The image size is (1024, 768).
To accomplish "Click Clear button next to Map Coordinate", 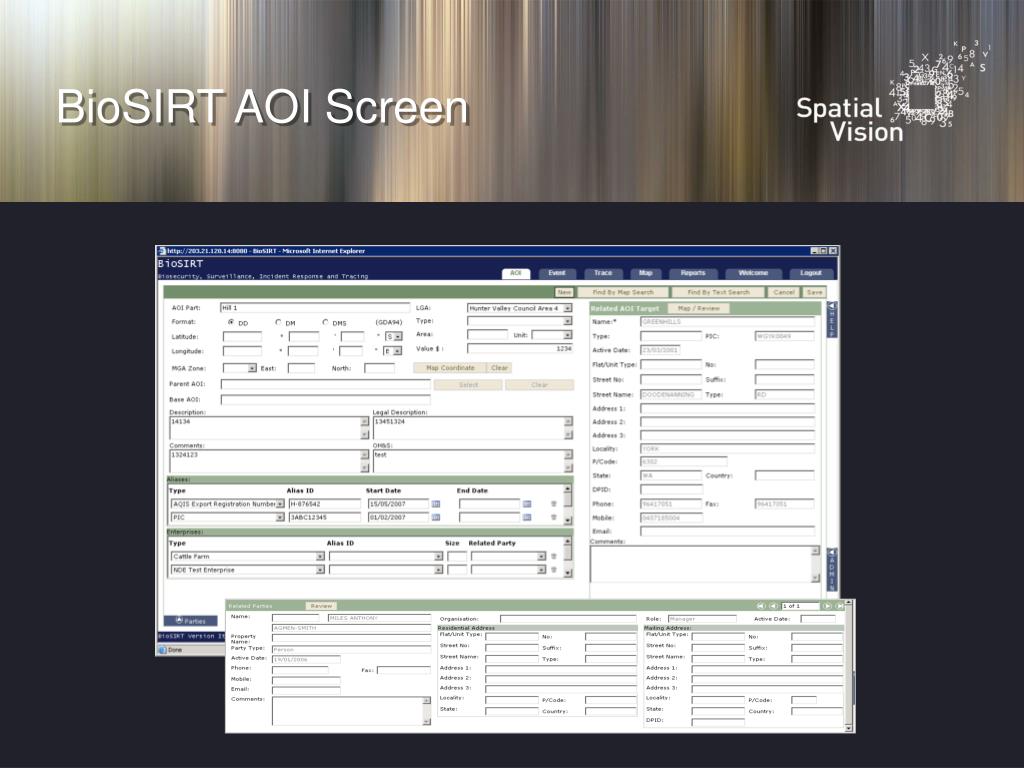I will point(500,368).
